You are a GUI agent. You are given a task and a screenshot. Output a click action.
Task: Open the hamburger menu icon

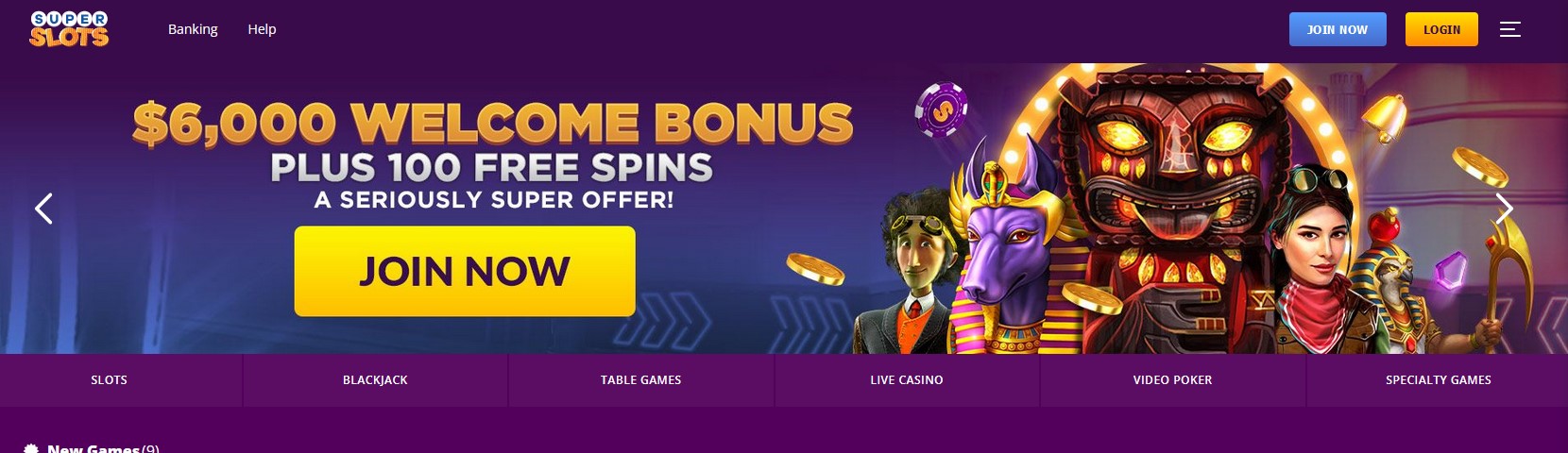[1509, 29]
